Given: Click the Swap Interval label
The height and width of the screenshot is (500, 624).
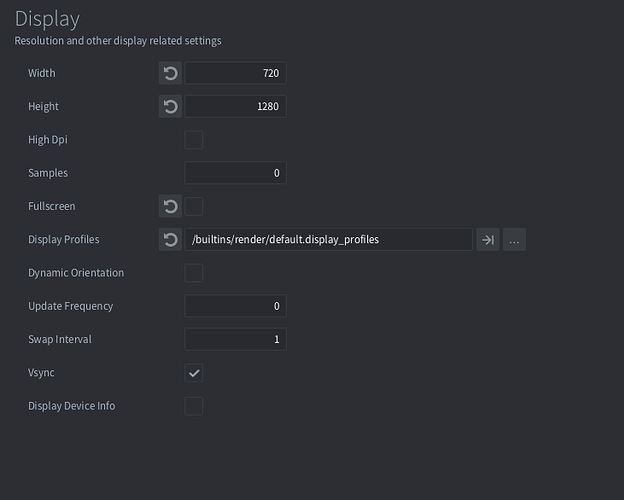Looking at the screenshot, I should click(x=60, y=339).
